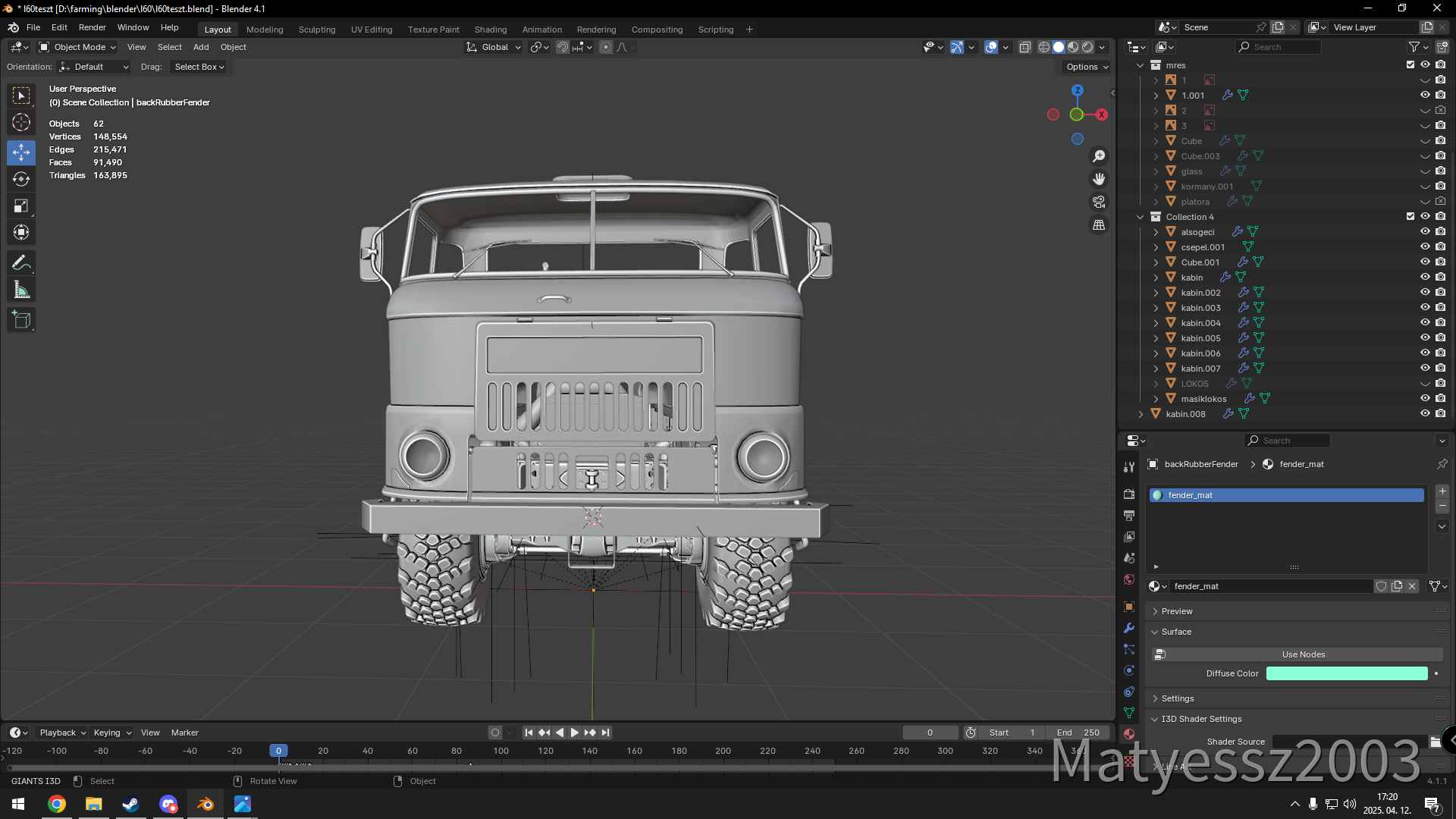Open the Diffuse Color swatch
Viewport: 1456px width, 819px height.
pos(1346,673)
